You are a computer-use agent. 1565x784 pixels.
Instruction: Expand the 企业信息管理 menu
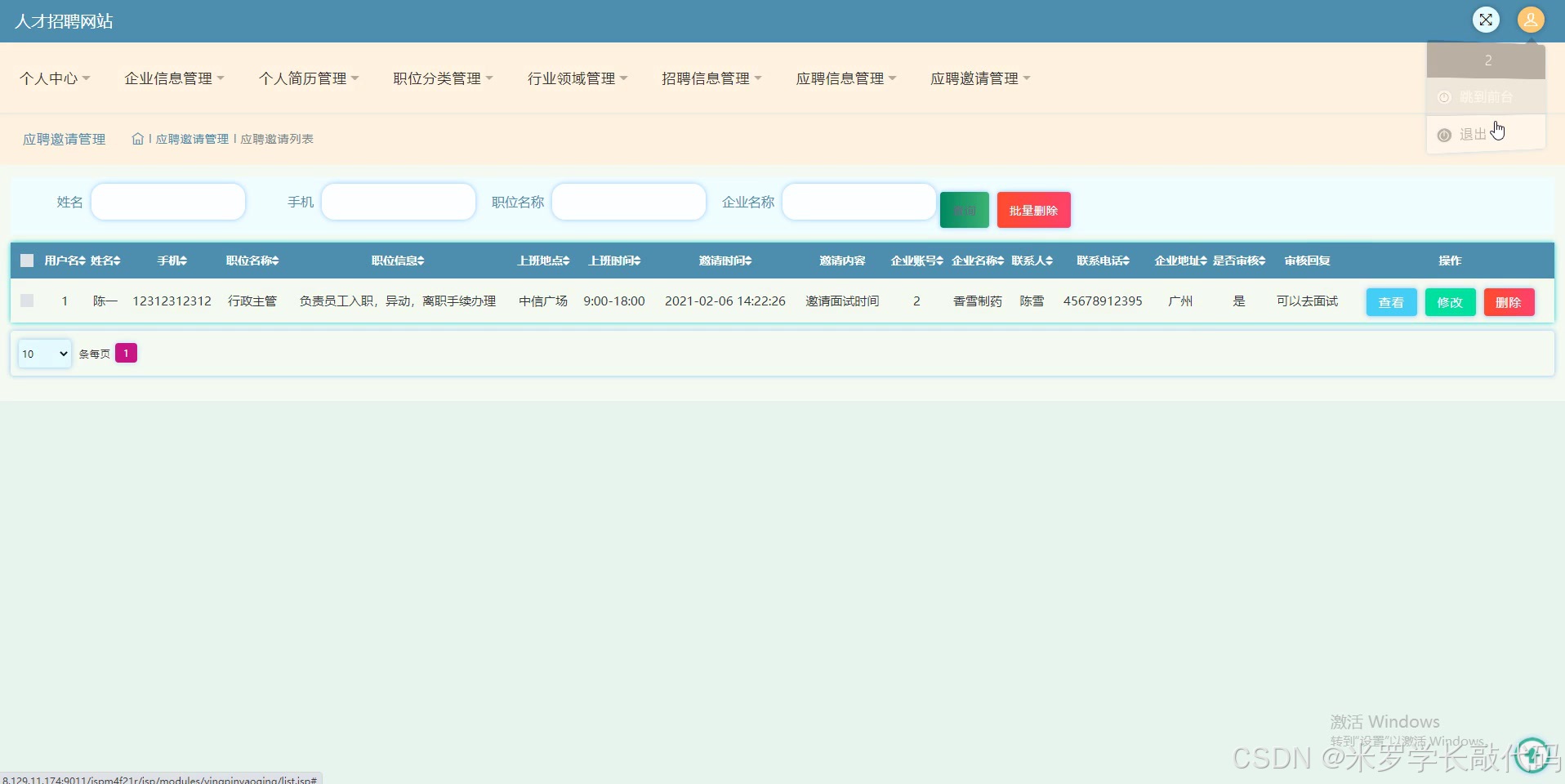pos(174,78)
